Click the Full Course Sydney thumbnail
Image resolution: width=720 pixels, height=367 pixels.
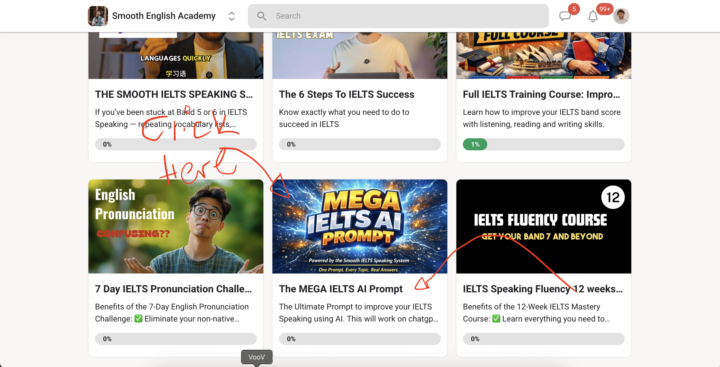coord(544,56)
